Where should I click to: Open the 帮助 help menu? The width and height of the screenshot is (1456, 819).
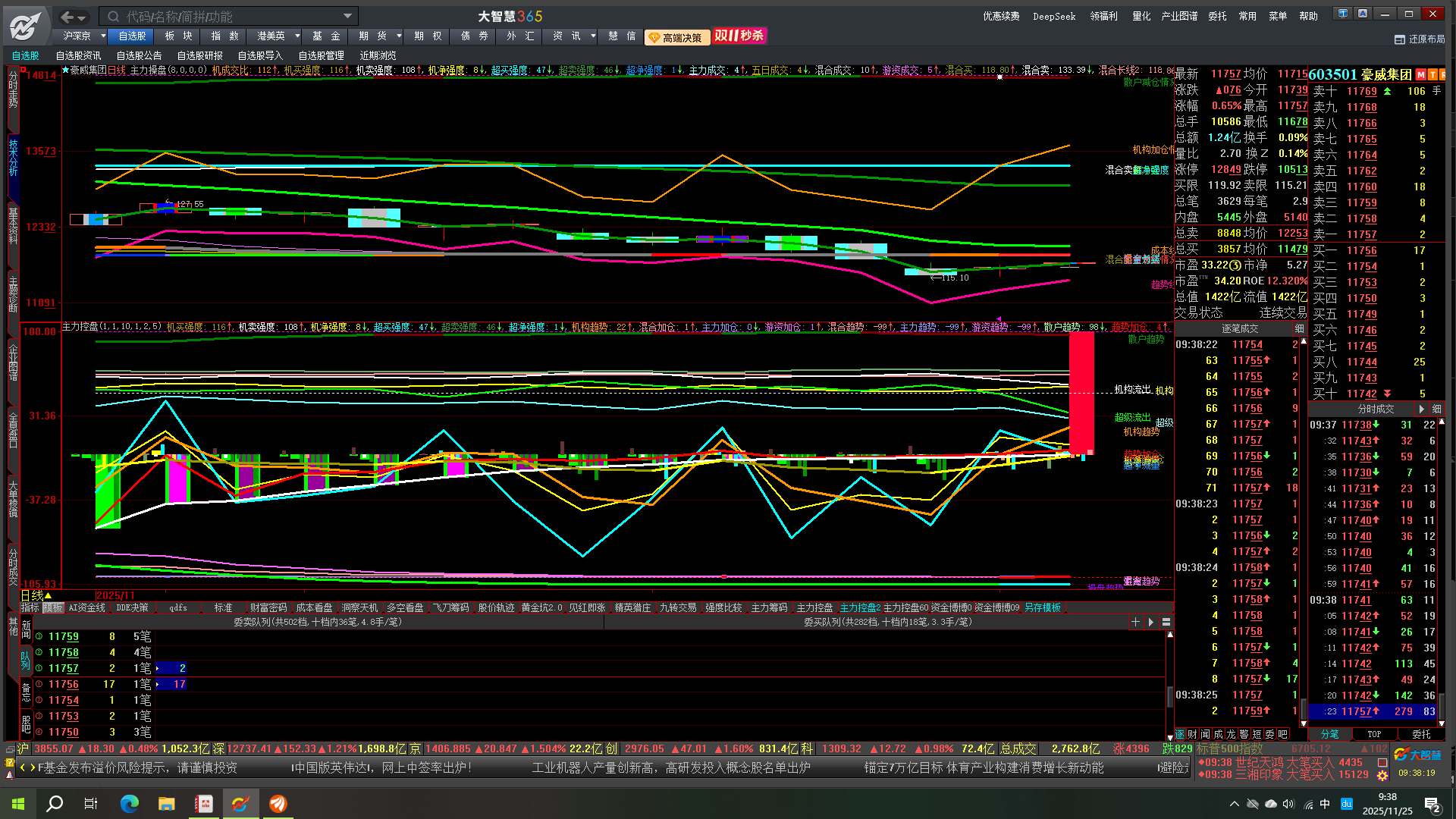(x=1308, y=16)
